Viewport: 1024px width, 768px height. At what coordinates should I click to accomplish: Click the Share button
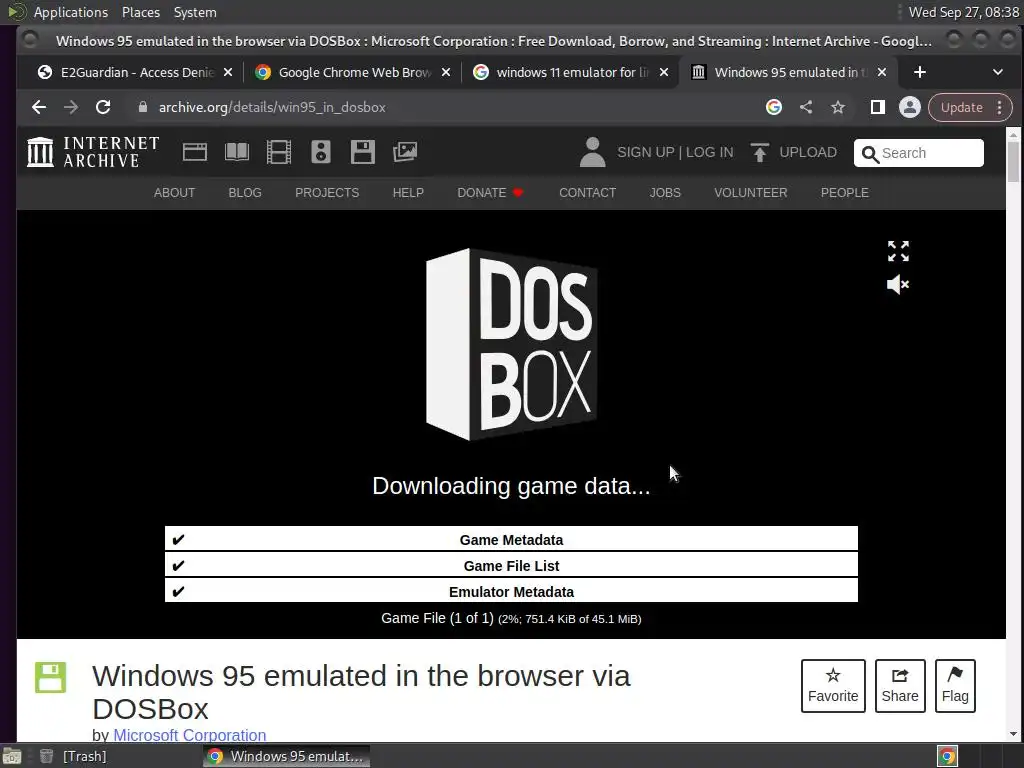[x=900, y=686]
